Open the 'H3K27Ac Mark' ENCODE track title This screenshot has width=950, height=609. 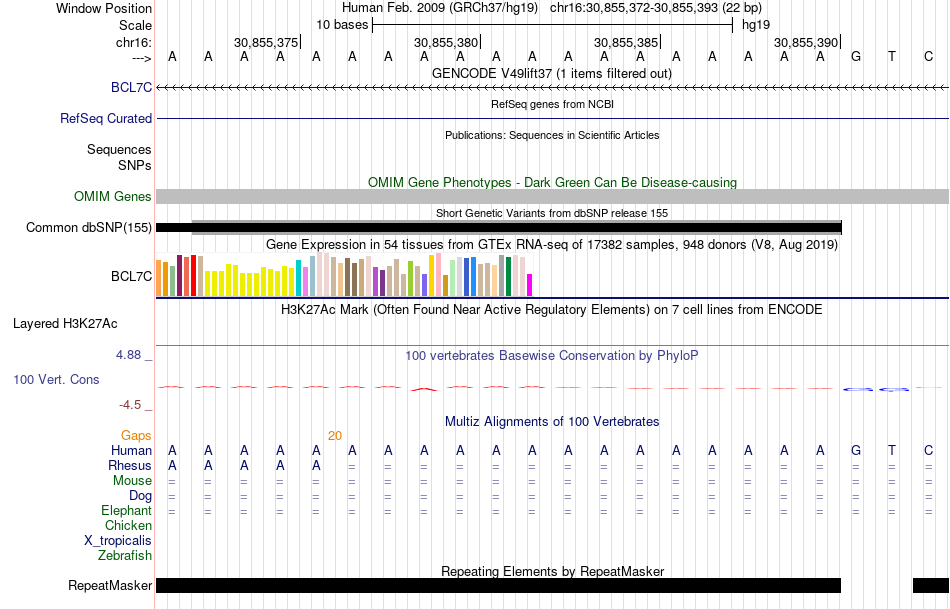[551, 310]
